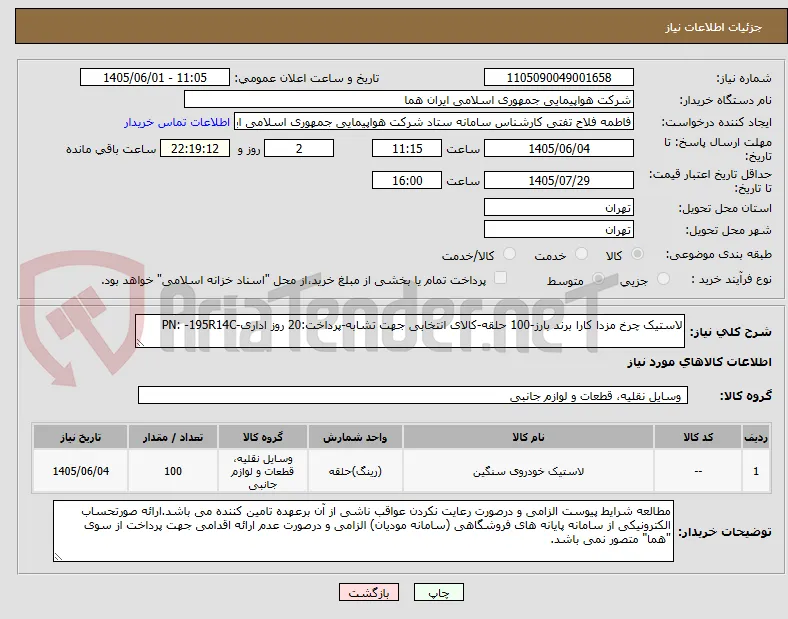Click the گروه کالا column header
Screen dimensions: 788x619
[263, 437]
